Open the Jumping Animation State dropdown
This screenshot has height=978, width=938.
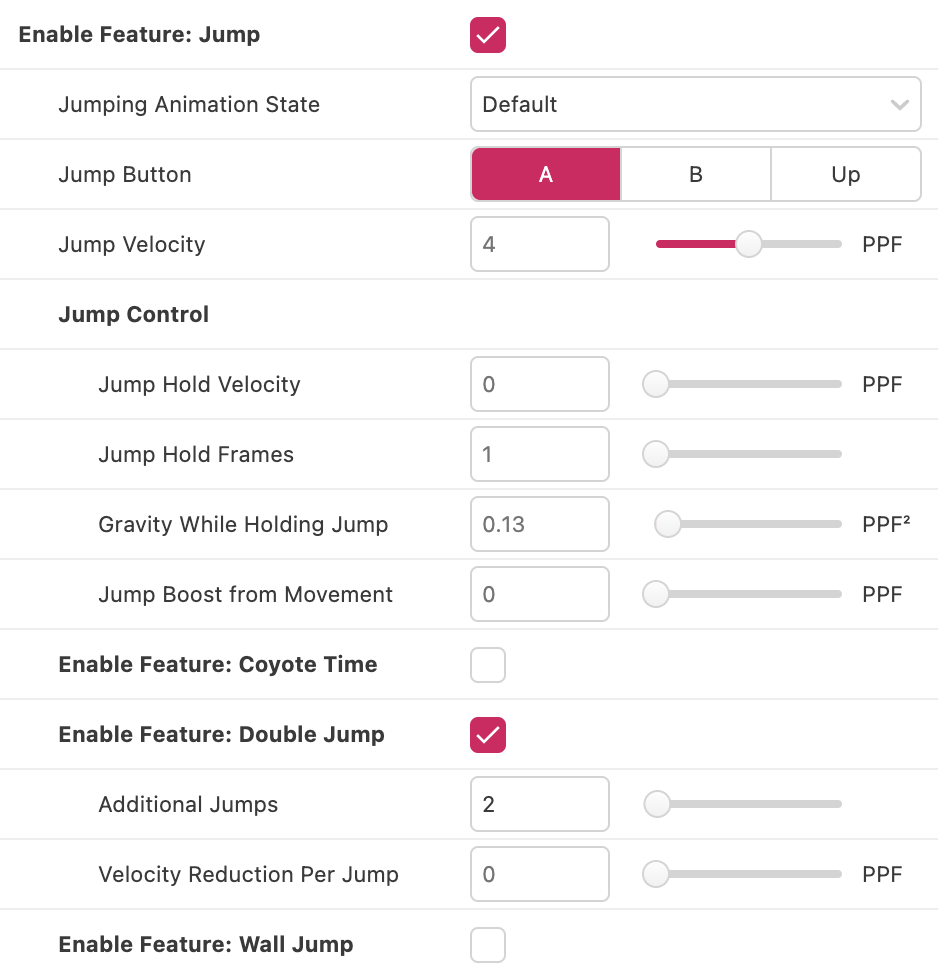pos(695,105)
